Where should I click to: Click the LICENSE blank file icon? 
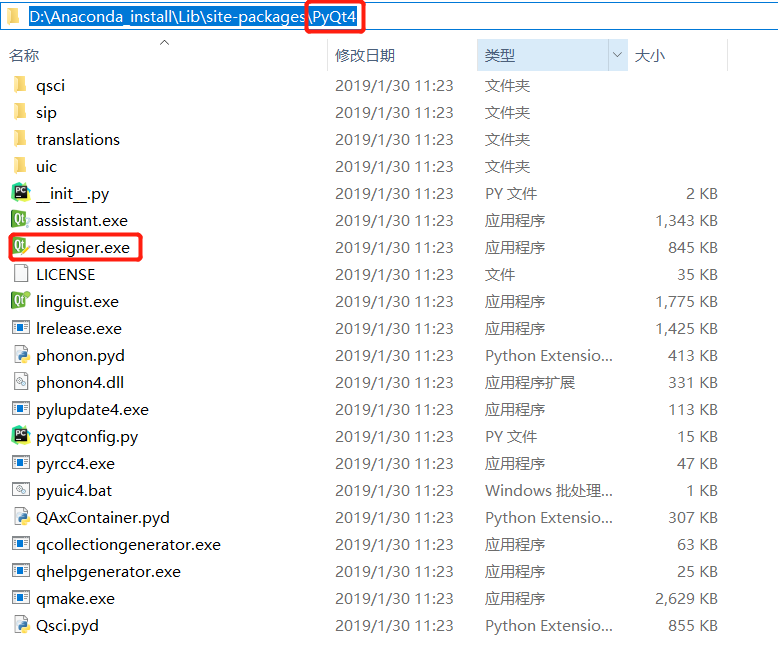[21, 273]
